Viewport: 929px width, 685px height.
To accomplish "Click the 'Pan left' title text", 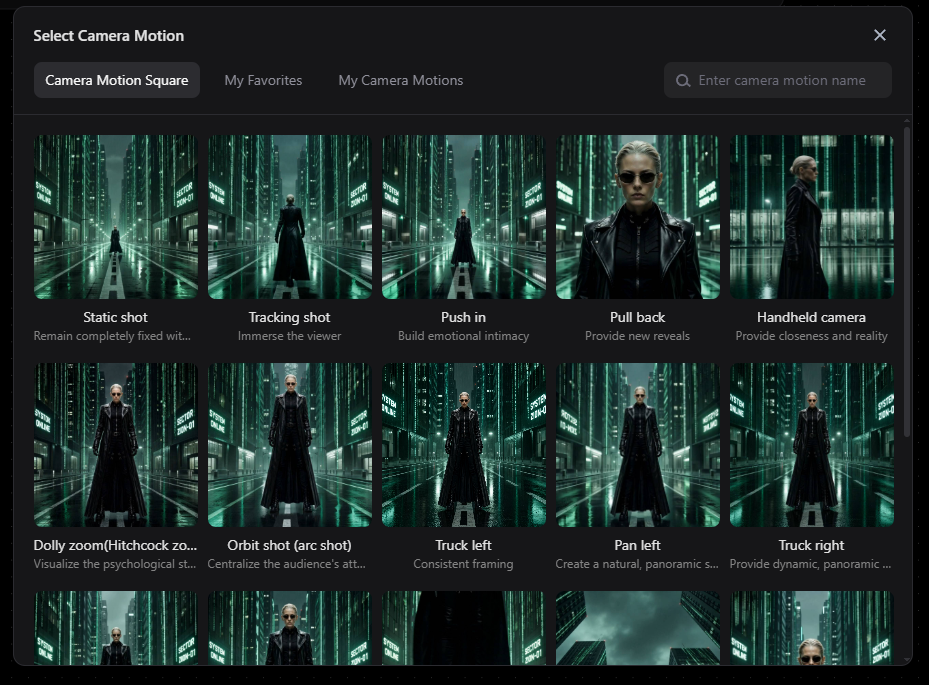I will [638, 545].
